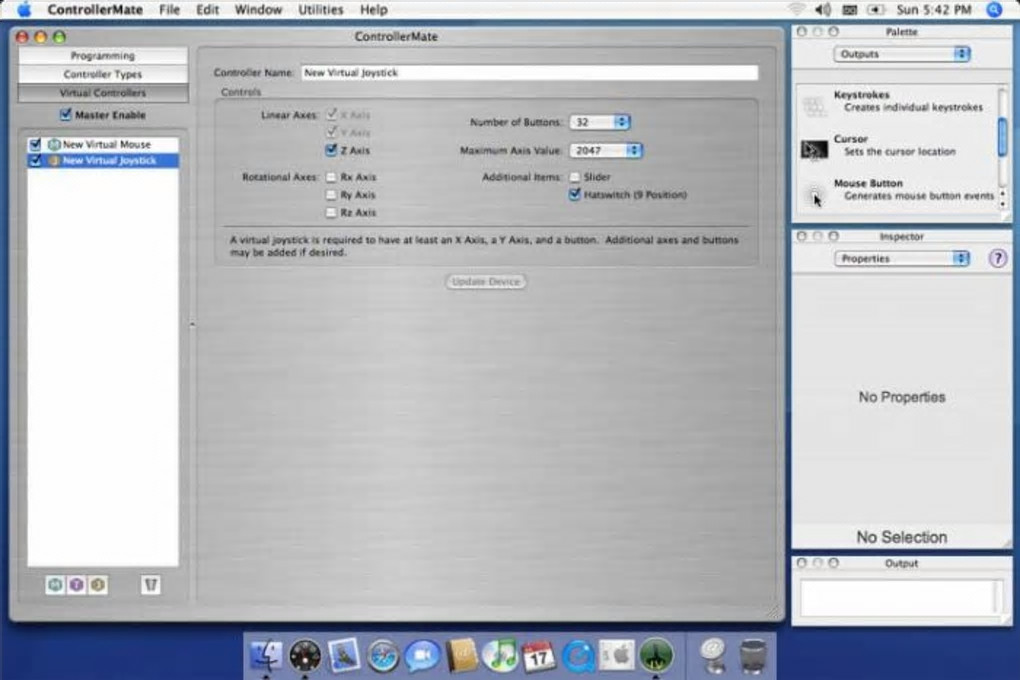This screenshot has height=680, width=1020.
Task: Disable the New Virtual Mouse checkbox
Action: [x=35, y=144]
